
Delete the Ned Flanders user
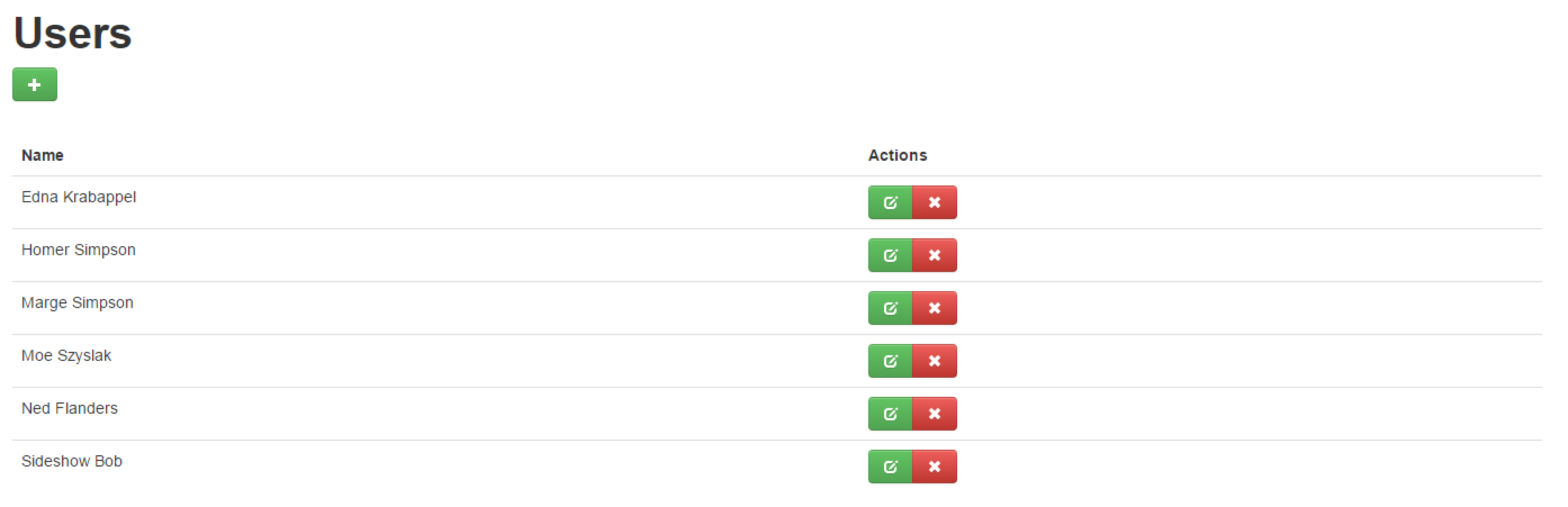click(x=934, y=414)
